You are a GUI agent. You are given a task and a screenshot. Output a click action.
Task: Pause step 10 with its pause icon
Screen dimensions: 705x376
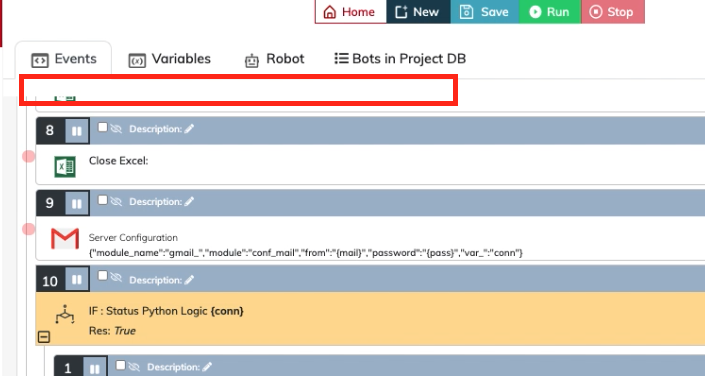pos(77,279)
